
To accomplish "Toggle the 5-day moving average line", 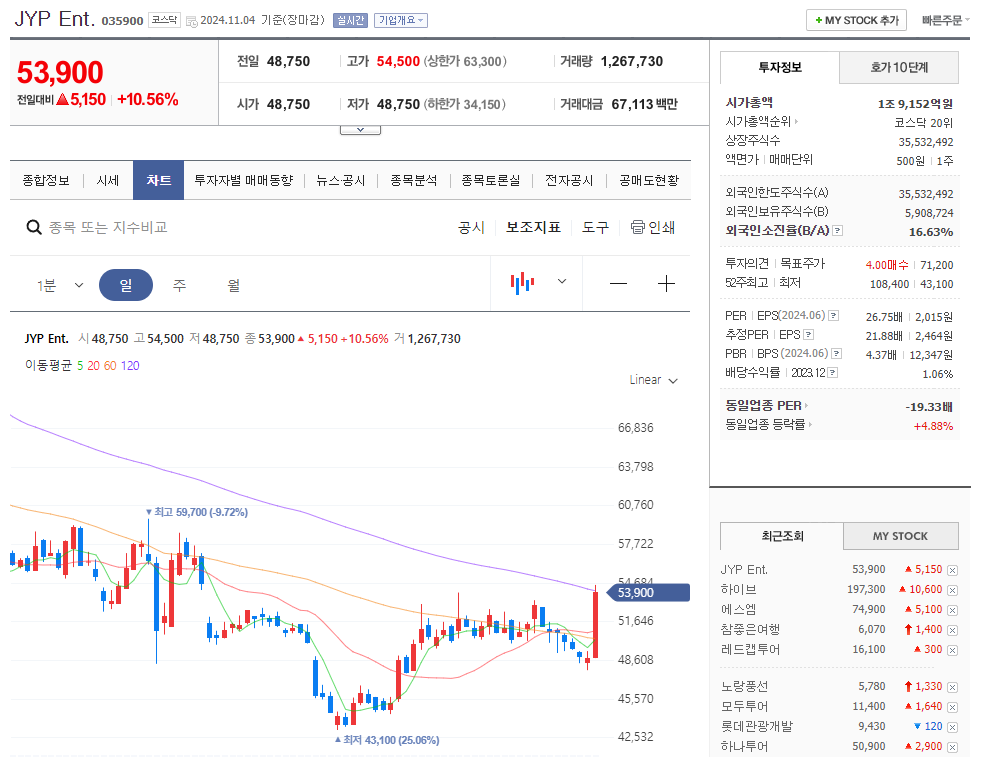I will 80,366.
